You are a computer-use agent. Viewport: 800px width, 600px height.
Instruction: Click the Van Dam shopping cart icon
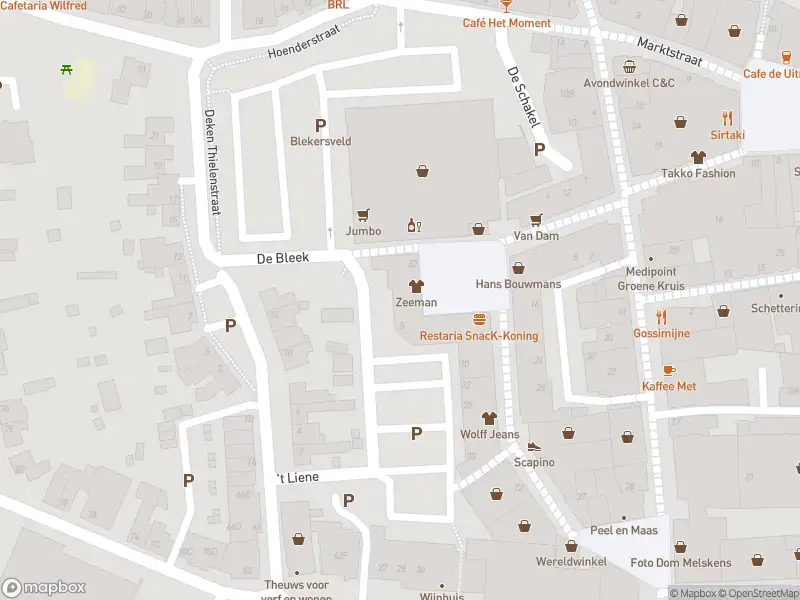[x=536, y=220]
